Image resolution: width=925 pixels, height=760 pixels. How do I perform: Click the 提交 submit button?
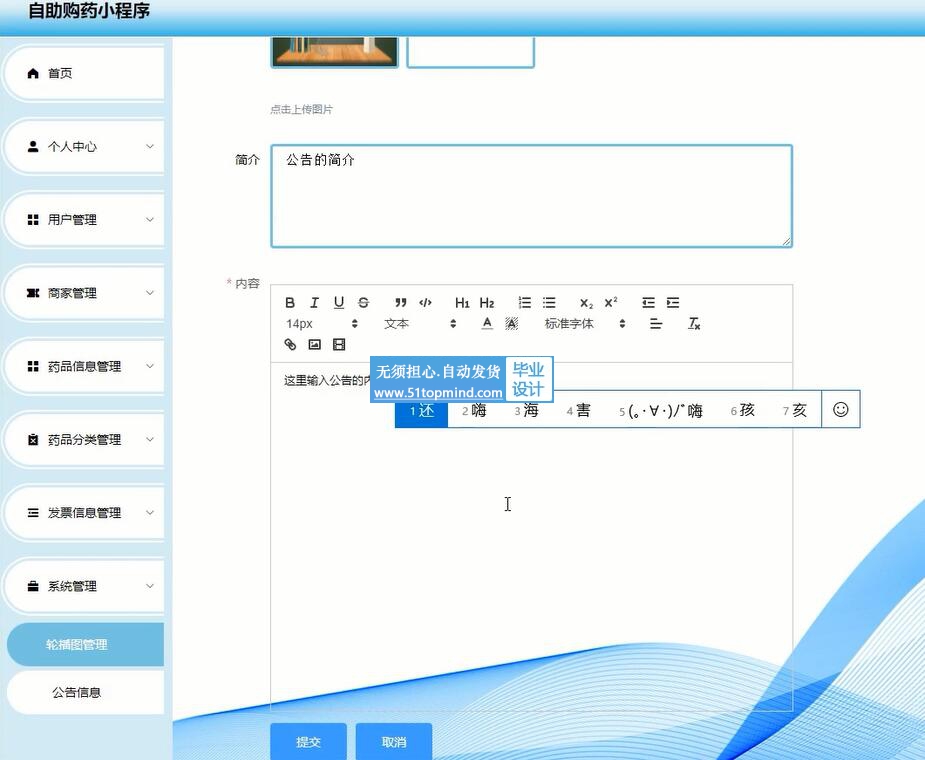pyautogui.click(x=308, y=742)
